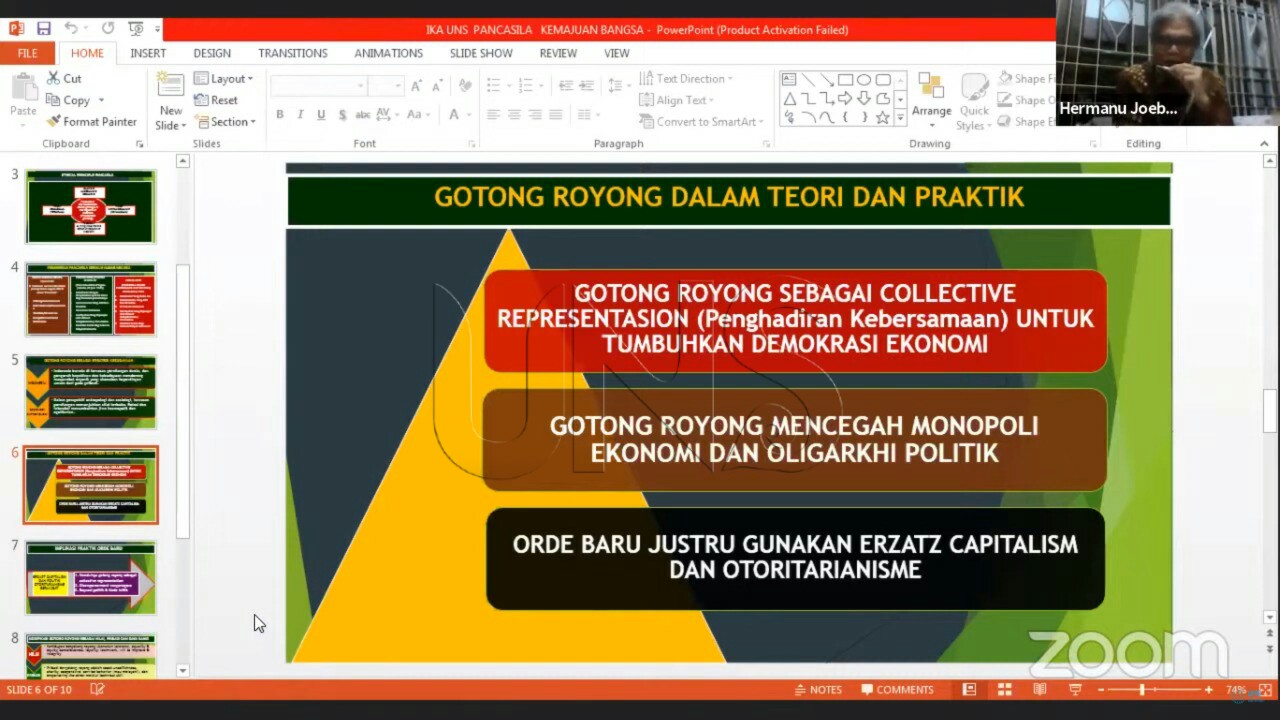This screenshot has height=720, width=1280.
Task: Toggle center text alignment
Action: 514,115
